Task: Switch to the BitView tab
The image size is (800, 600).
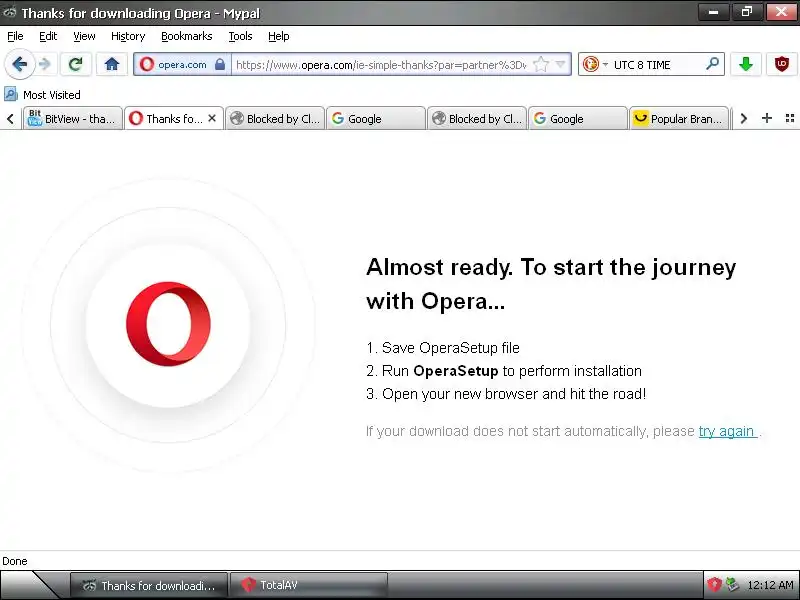Action: [72, 118]
